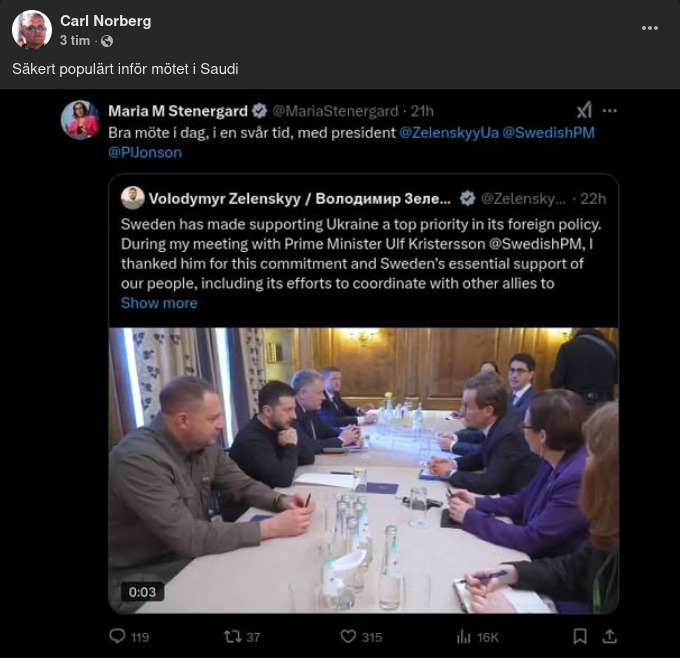
Task: View the 16K analytics icon
Action: (x=464, y=636)
